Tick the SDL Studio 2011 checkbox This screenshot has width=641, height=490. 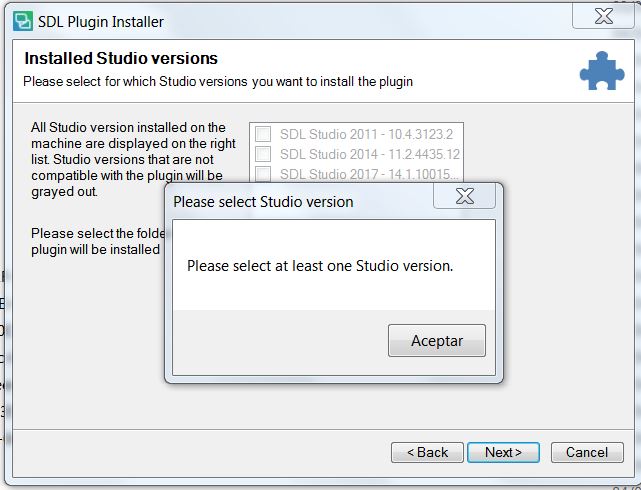pos(263,134)
